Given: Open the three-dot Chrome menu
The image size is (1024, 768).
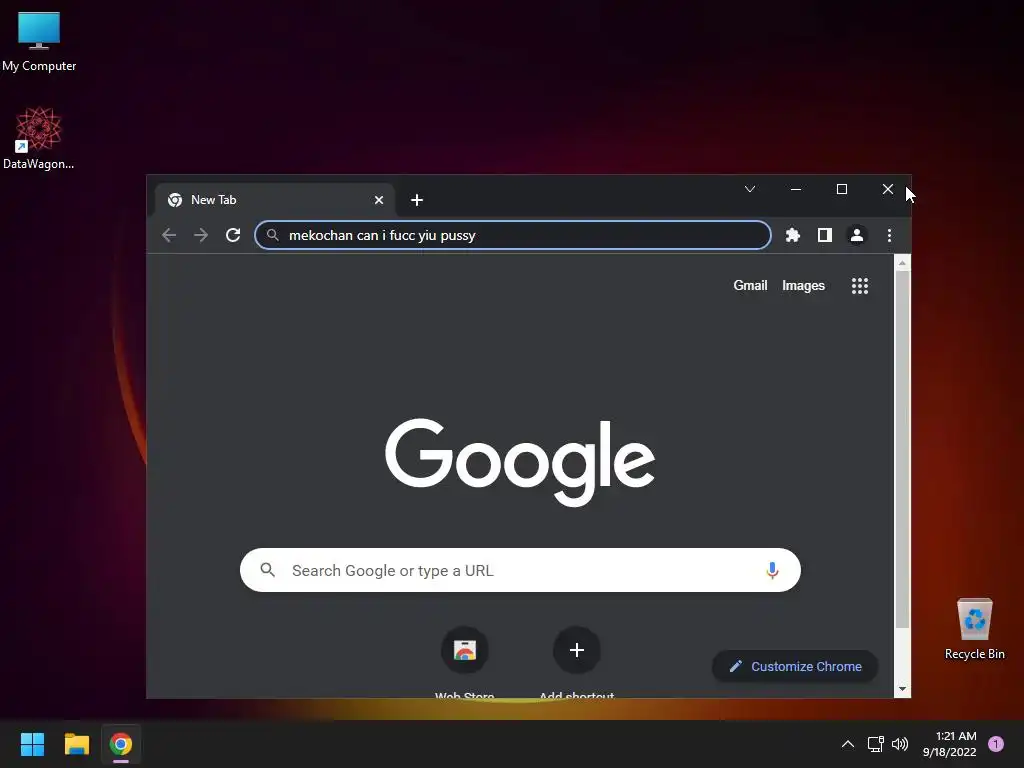Looking at the screenshot, I should (889, 235).
